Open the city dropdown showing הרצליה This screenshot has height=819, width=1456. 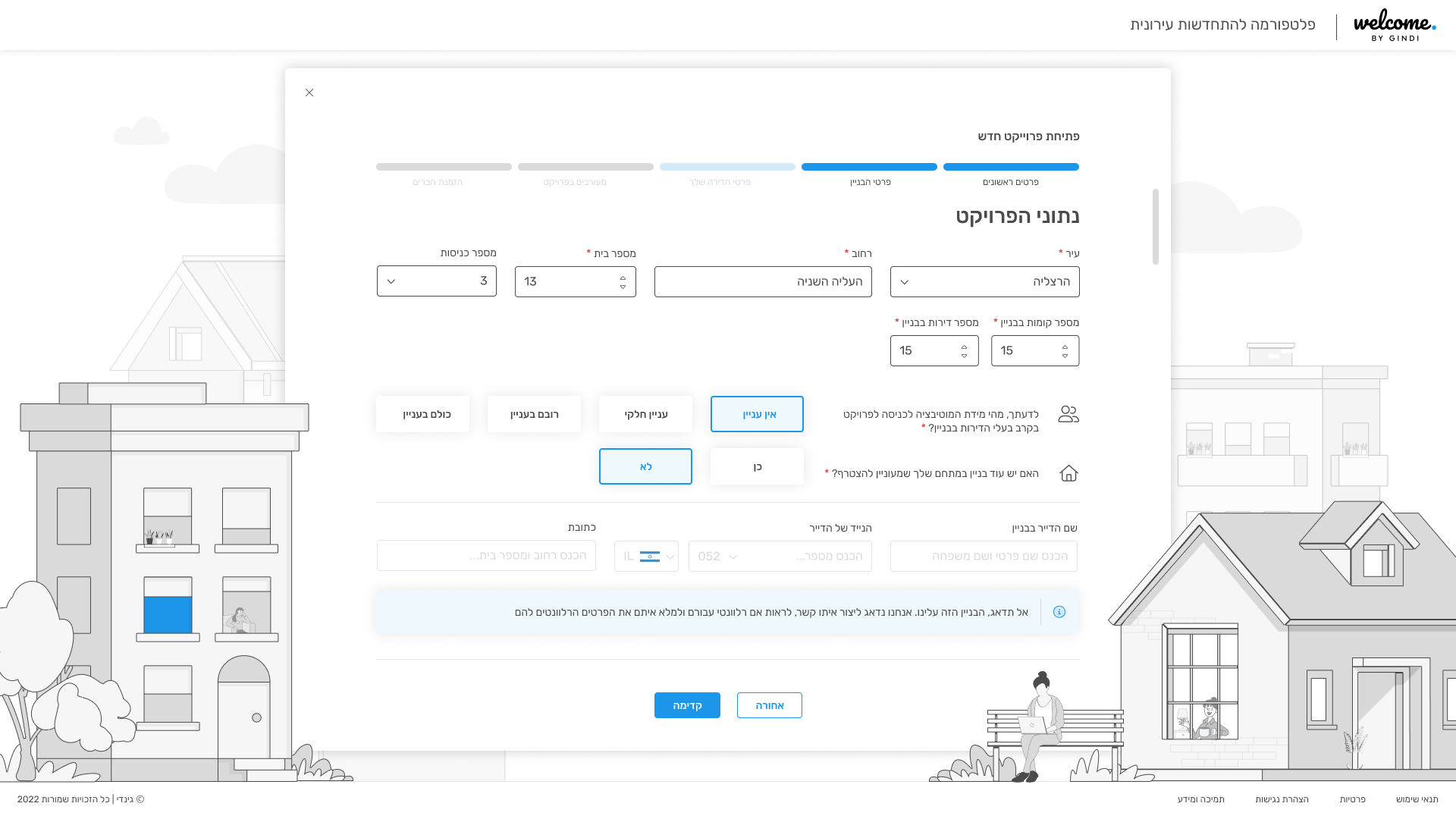[984, 282]
